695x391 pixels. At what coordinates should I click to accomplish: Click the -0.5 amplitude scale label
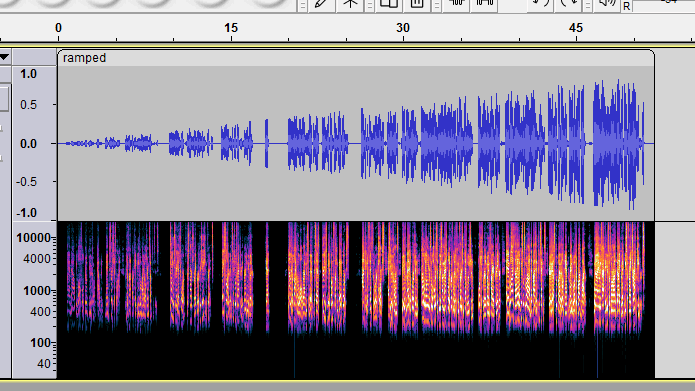click(27, 182)
